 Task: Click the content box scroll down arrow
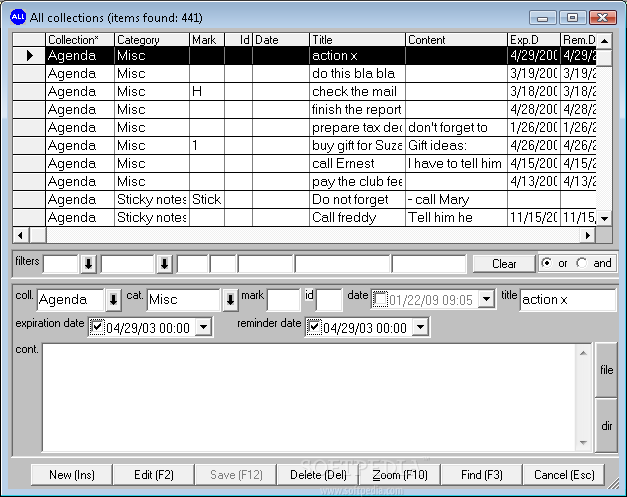tap(583, 443)
